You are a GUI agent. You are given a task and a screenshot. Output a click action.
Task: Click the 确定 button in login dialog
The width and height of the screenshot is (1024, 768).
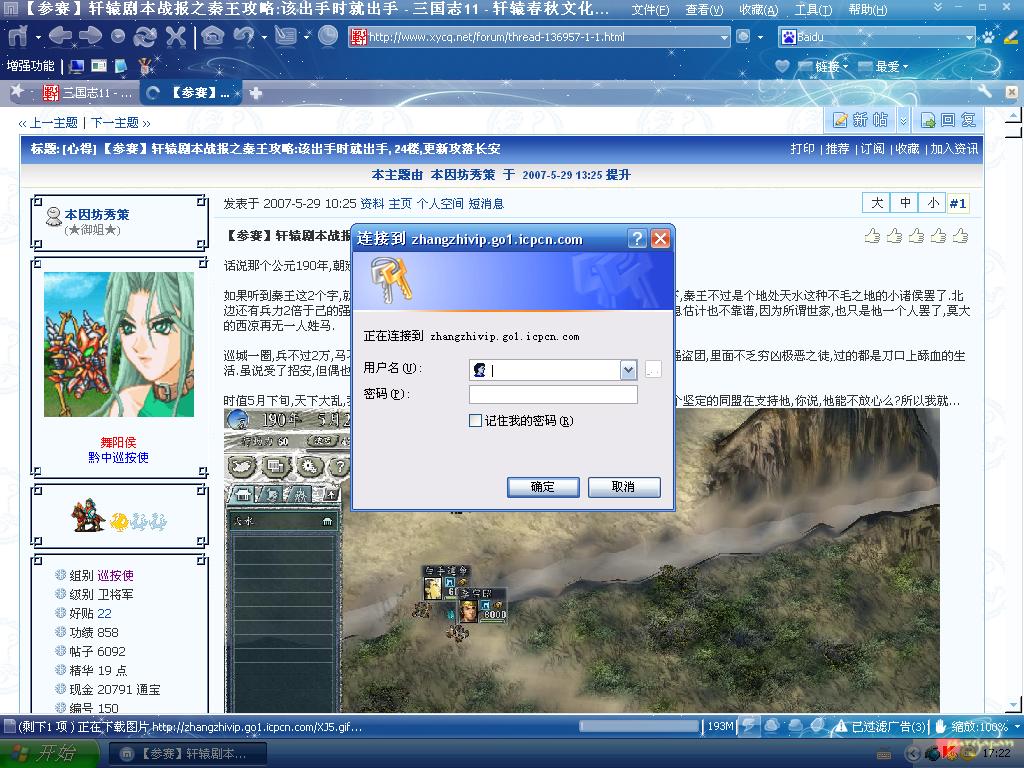coord(543,487)
